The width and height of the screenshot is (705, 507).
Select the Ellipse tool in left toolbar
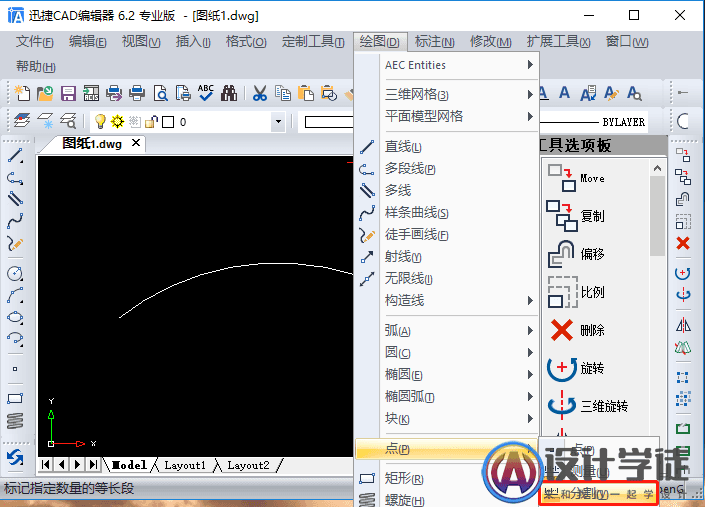pyautogui.click(x=15, y=317)
